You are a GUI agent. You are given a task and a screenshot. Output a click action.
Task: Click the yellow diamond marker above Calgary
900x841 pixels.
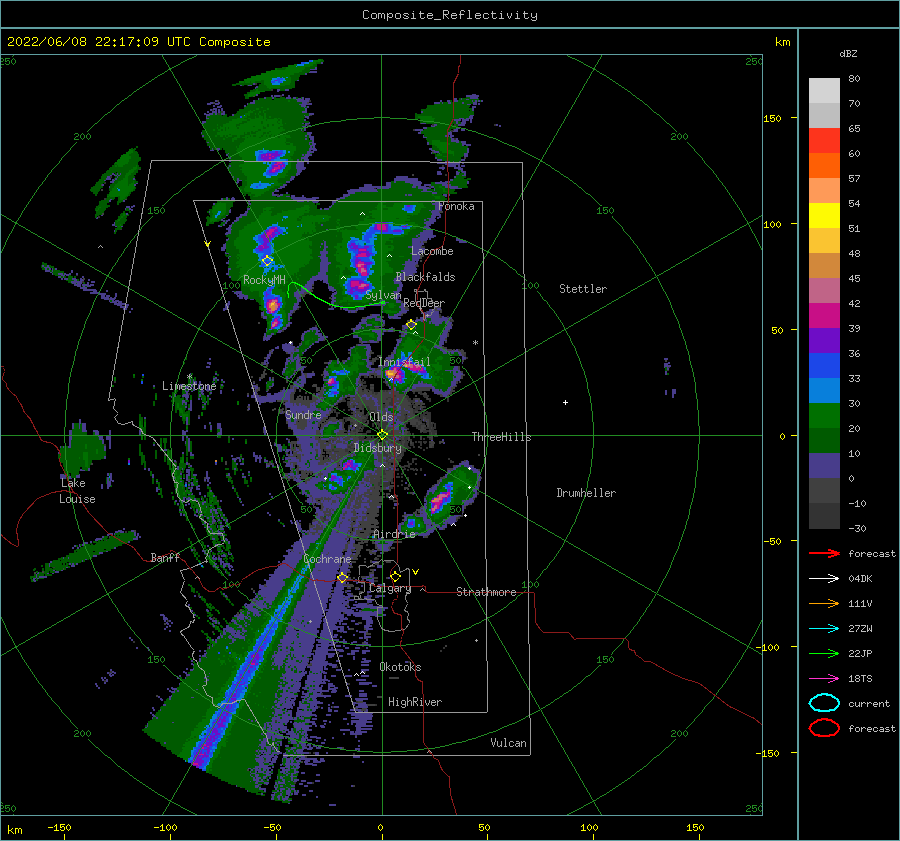[395, 576]
